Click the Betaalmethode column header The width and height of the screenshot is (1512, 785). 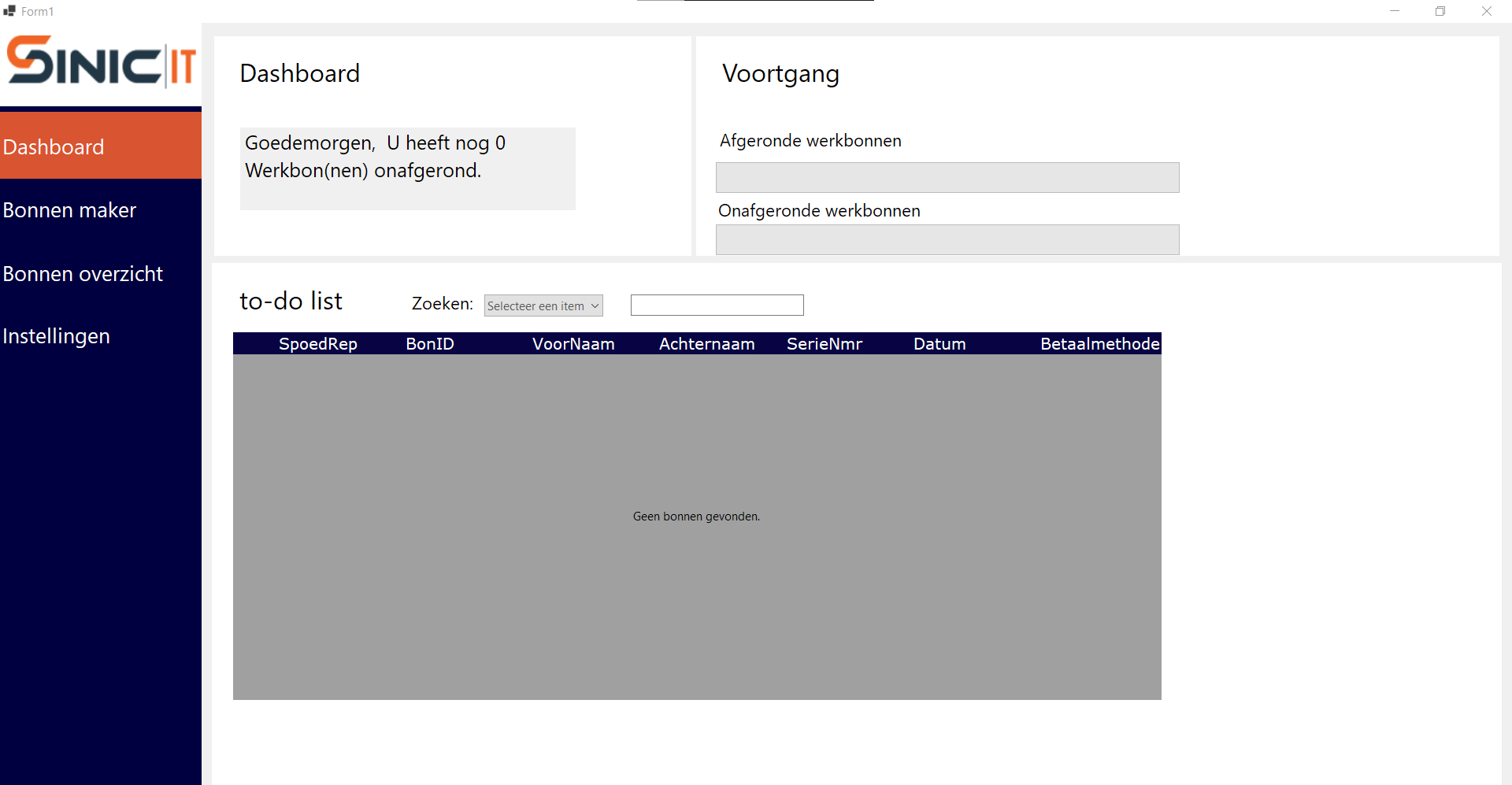click(x=1099, y=344)
